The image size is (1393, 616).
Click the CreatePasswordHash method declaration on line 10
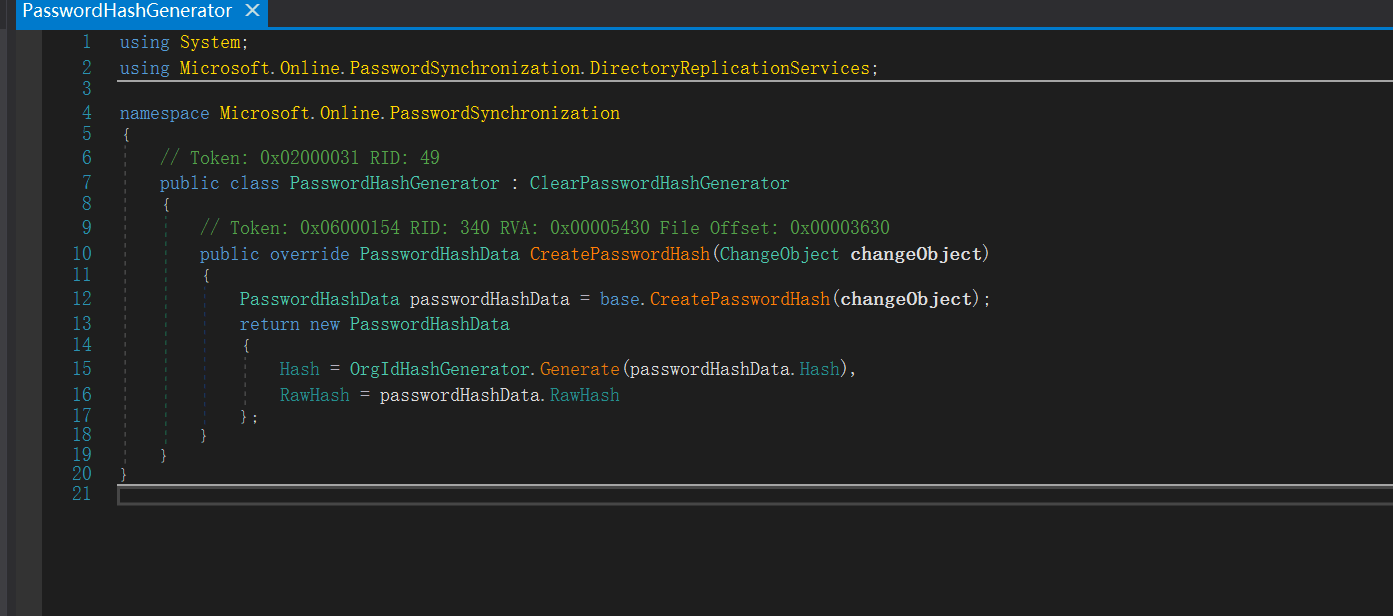[x=619, y=255]
